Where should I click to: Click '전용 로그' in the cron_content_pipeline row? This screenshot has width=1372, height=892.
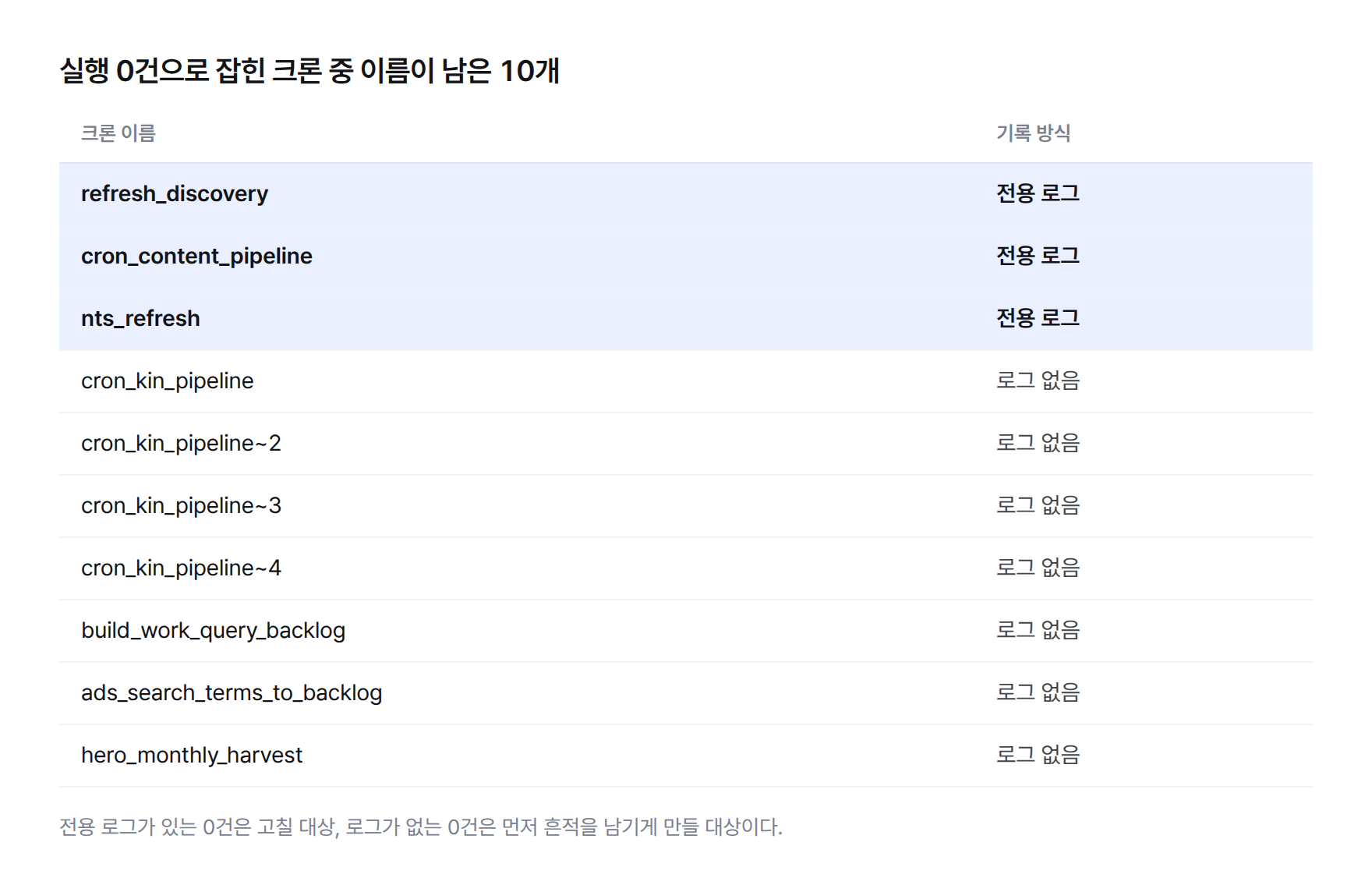(1038, 256)
